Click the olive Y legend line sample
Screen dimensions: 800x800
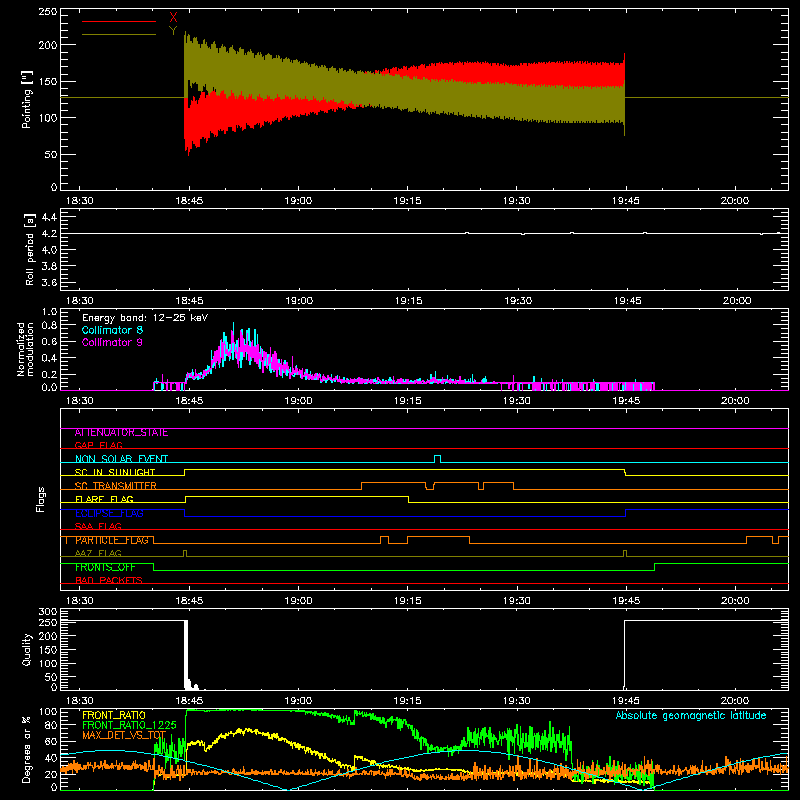119,34
